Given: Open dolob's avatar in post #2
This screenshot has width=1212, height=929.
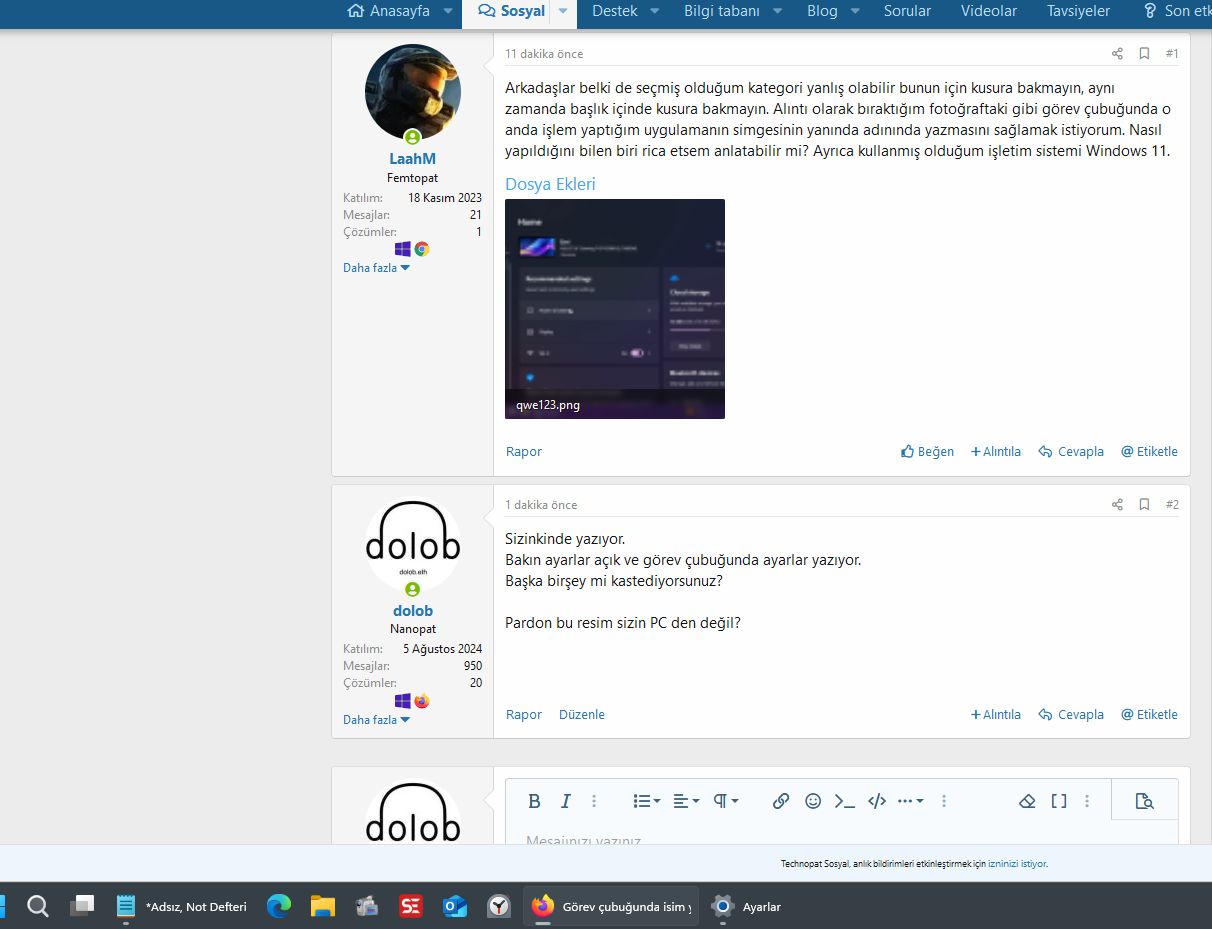Looking at the screenshot, I should point(413,544).
